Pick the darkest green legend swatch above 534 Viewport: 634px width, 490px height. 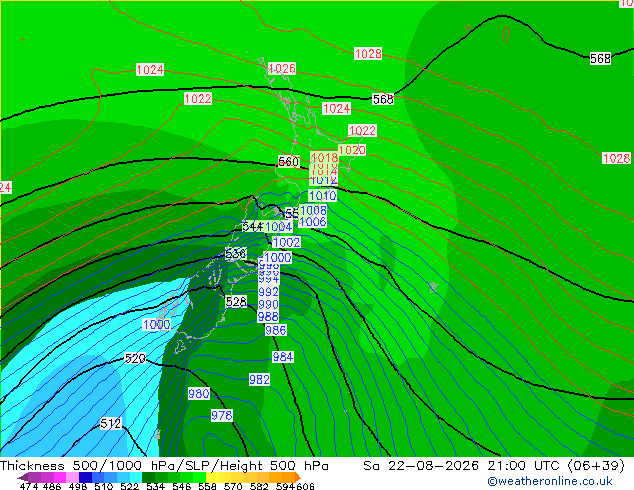click(148, 477)
